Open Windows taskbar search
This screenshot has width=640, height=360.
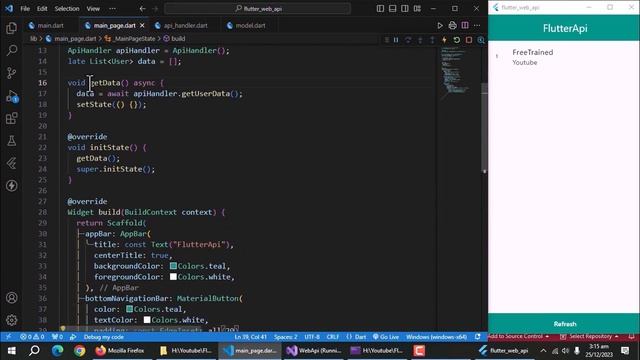34,351
